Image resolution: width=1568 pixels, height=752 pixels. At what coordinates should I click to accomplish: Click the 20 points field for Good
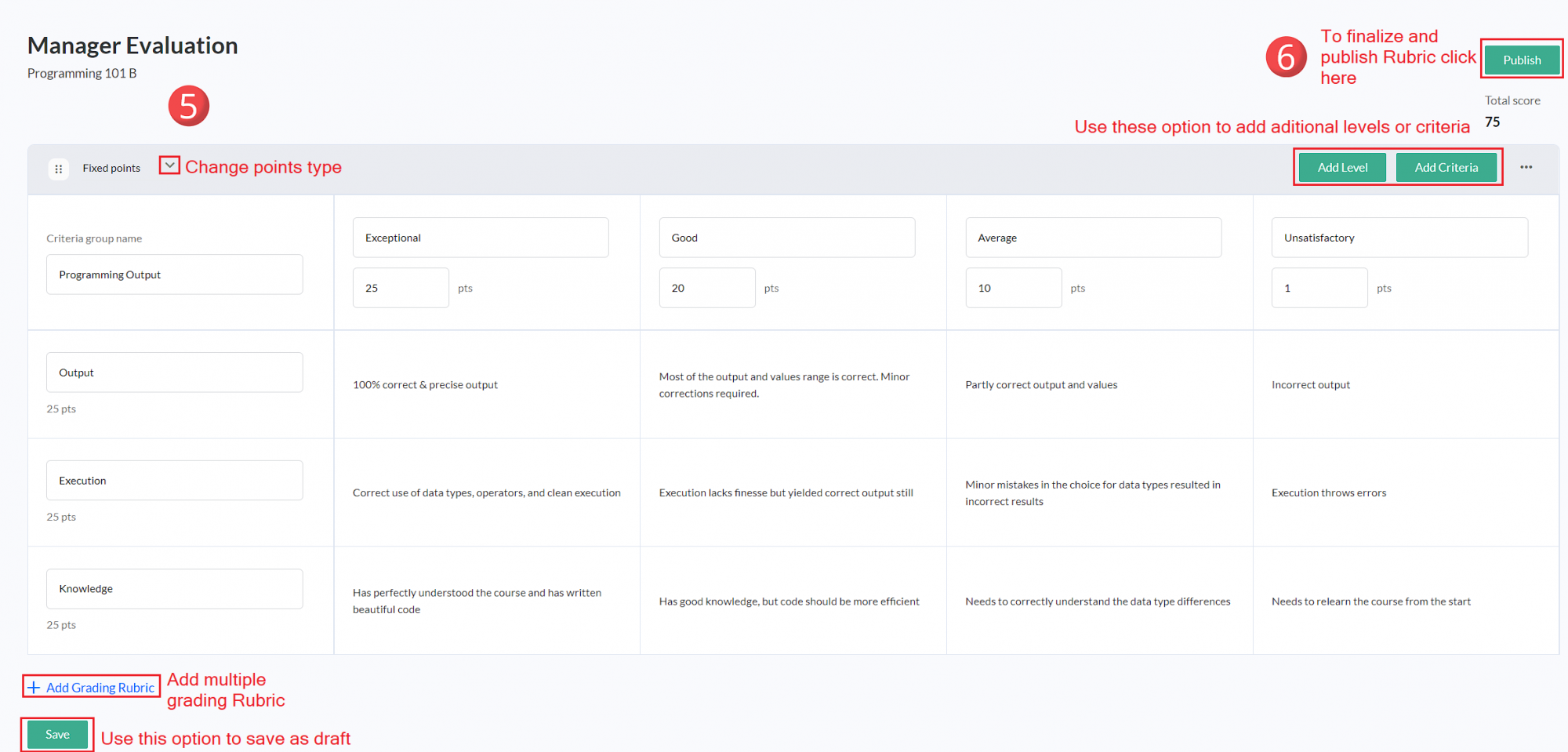[707, 288]
